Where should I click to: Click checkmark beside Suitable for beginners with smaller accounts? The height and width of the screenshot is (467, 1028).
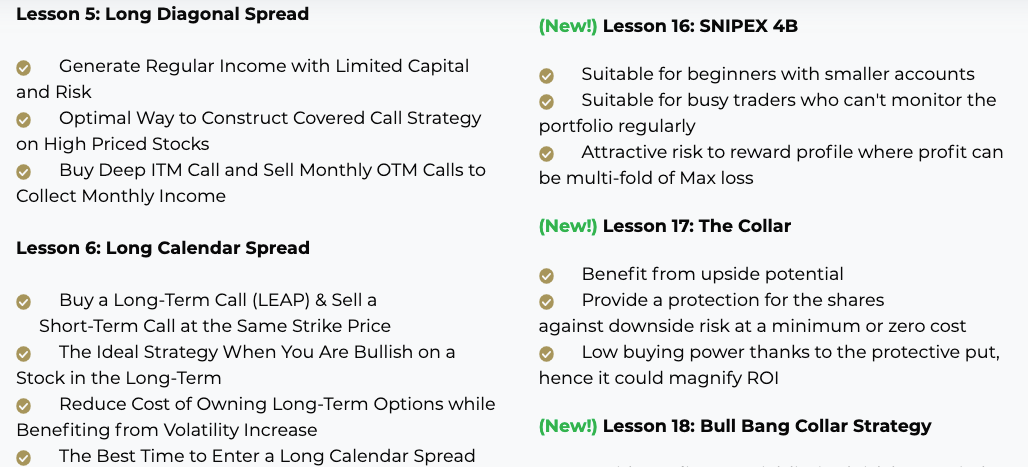[x=546, y=76]
